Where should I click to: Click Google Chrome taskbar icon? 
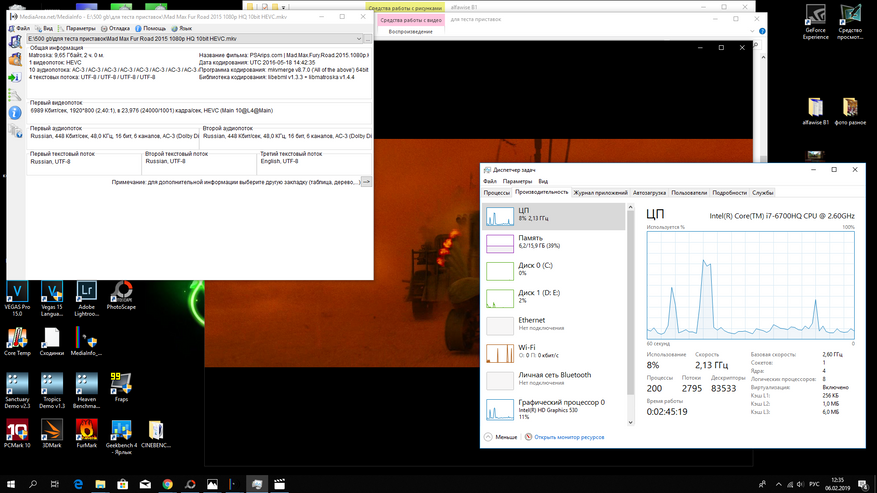point(167,484)
